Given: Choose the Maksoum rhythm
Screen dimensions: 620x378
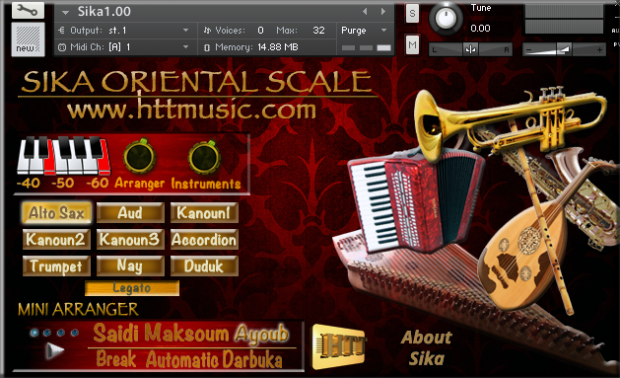Looking at the screenshot, I should 187,333.
